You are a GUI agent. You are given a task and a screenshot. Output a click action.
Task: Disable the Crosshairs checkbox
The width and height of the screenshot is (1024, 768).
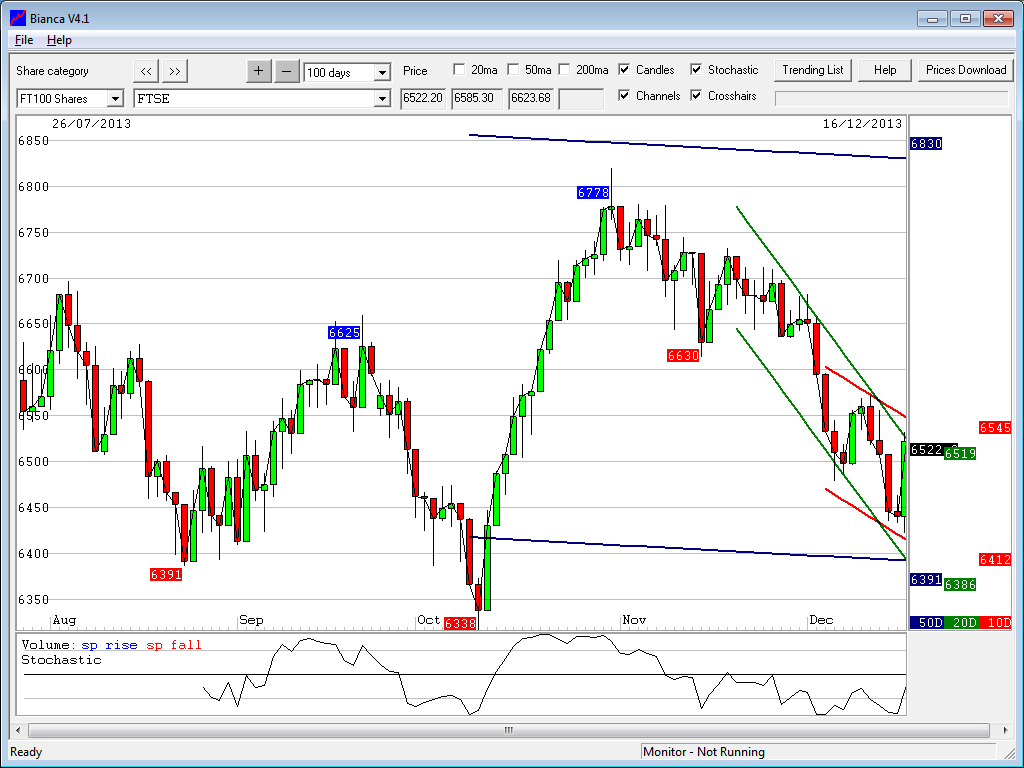[x=696, y=96]
